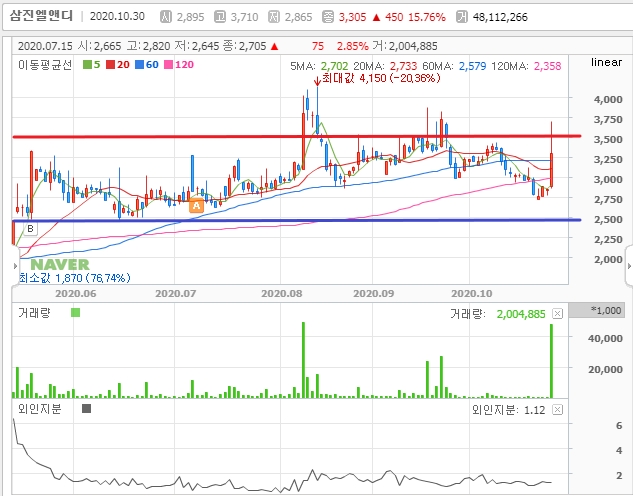Image resolution: width=633 pixels, height=496 pixels.
Task: Click the 거래량 value 2,004,885
Action: point(521,314)
